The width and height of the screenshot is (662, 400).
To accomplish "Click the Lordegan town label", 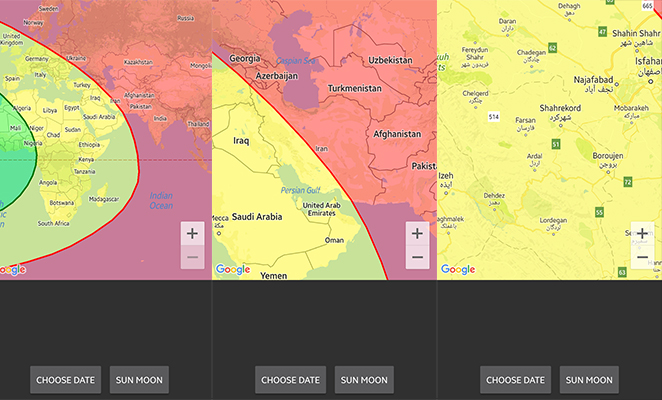I will 553,224.
